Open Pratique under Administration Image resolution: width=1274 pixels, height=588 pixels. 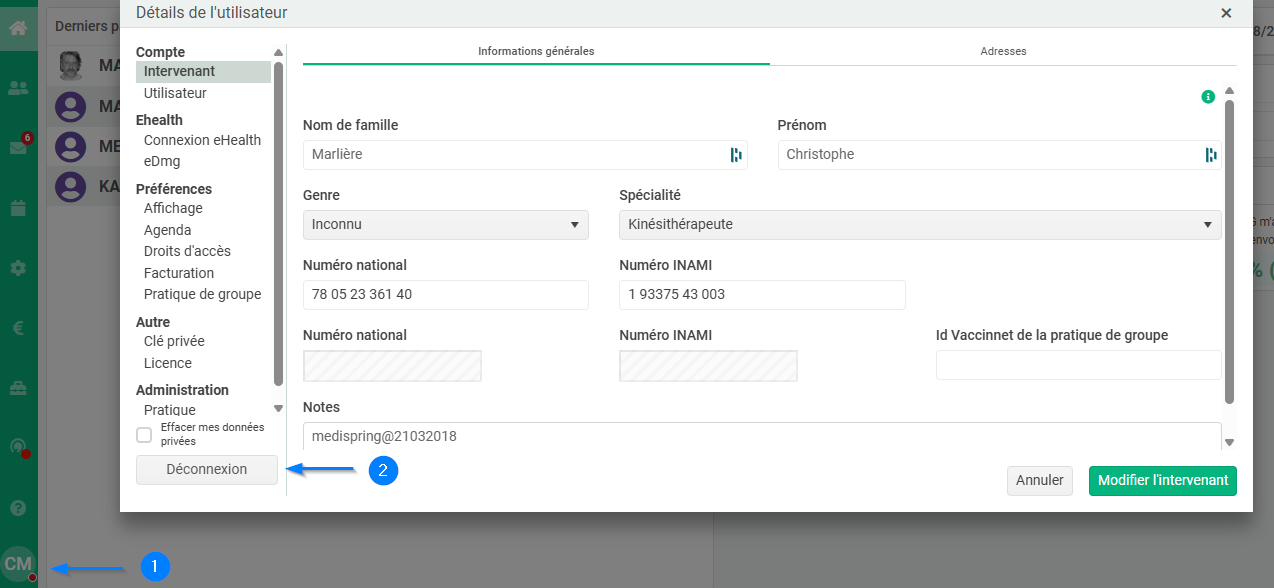[x=170, y=410]
